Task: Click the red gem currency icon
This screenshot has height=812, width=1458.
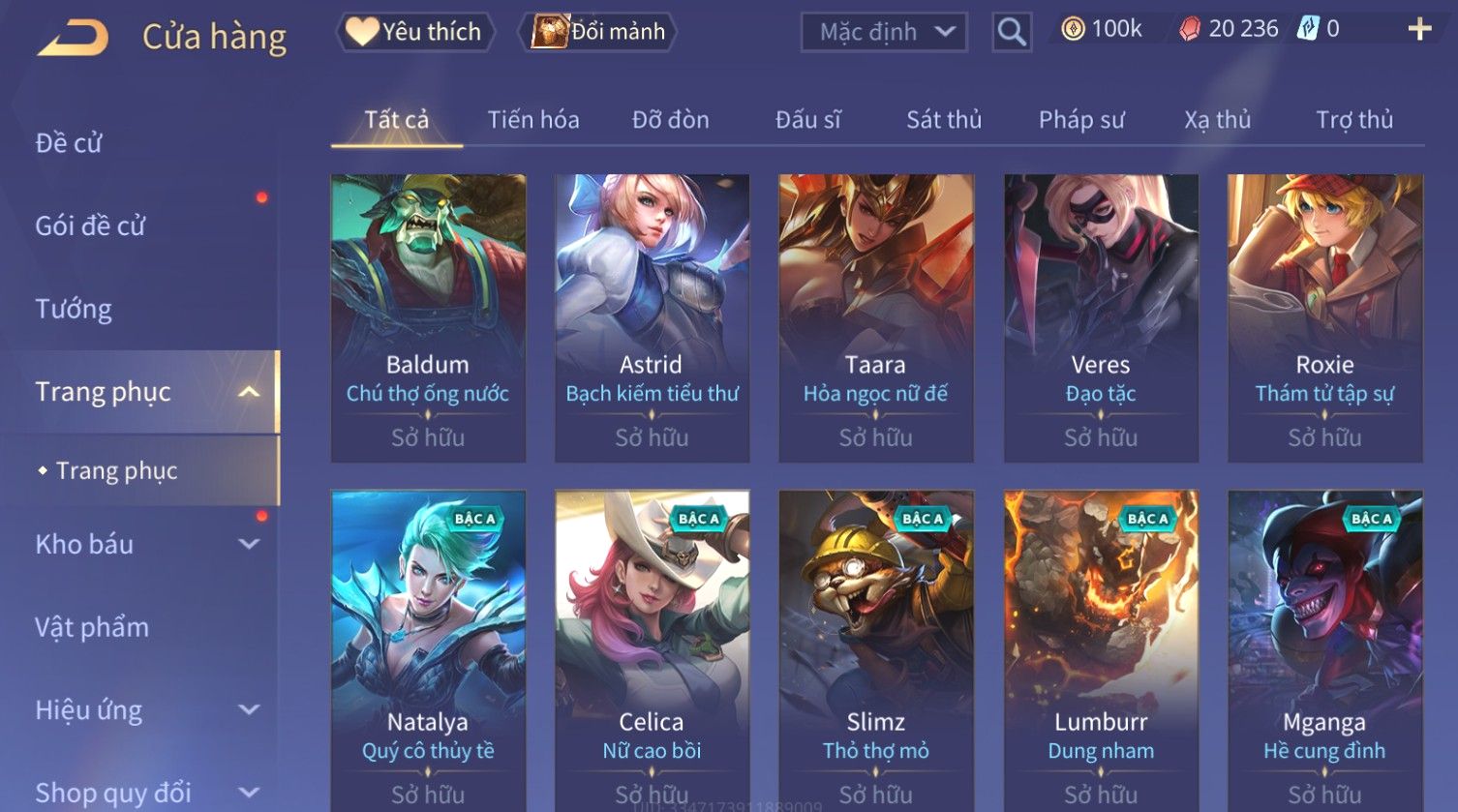Action: [x=1189, y=30]
